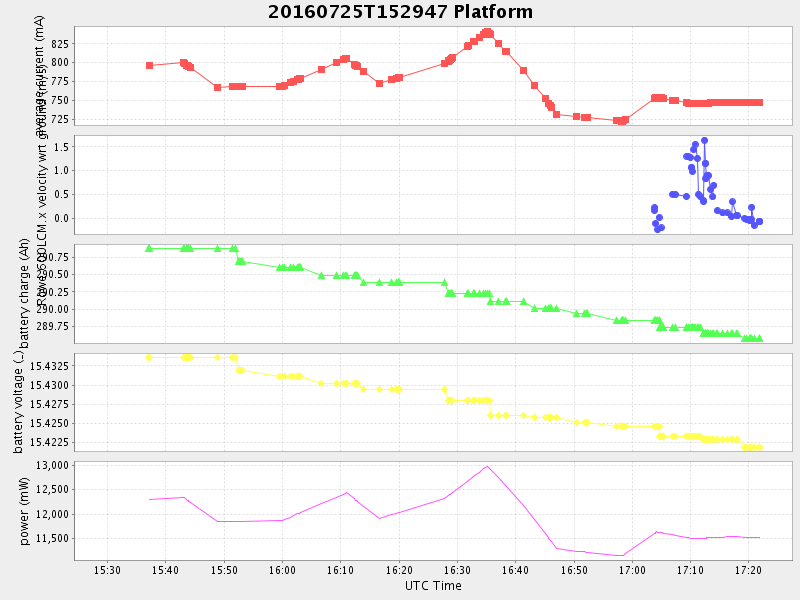Screen dimensions: 800x600
Task: Click the 15:30 time axis tick label
Action: (x=107, y=569)
